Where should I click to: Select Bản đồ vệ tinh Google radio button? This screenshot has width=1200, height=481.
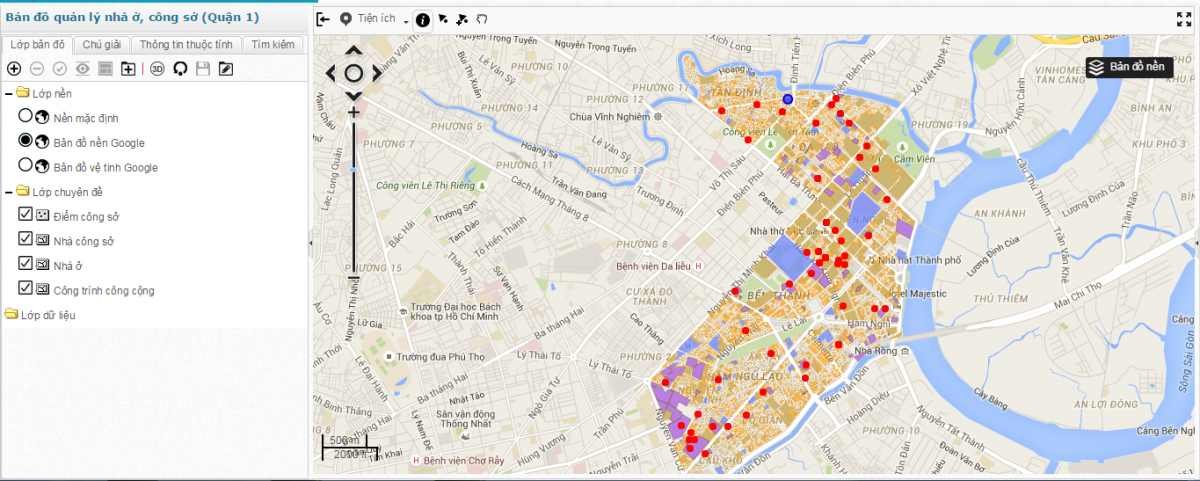26,166
